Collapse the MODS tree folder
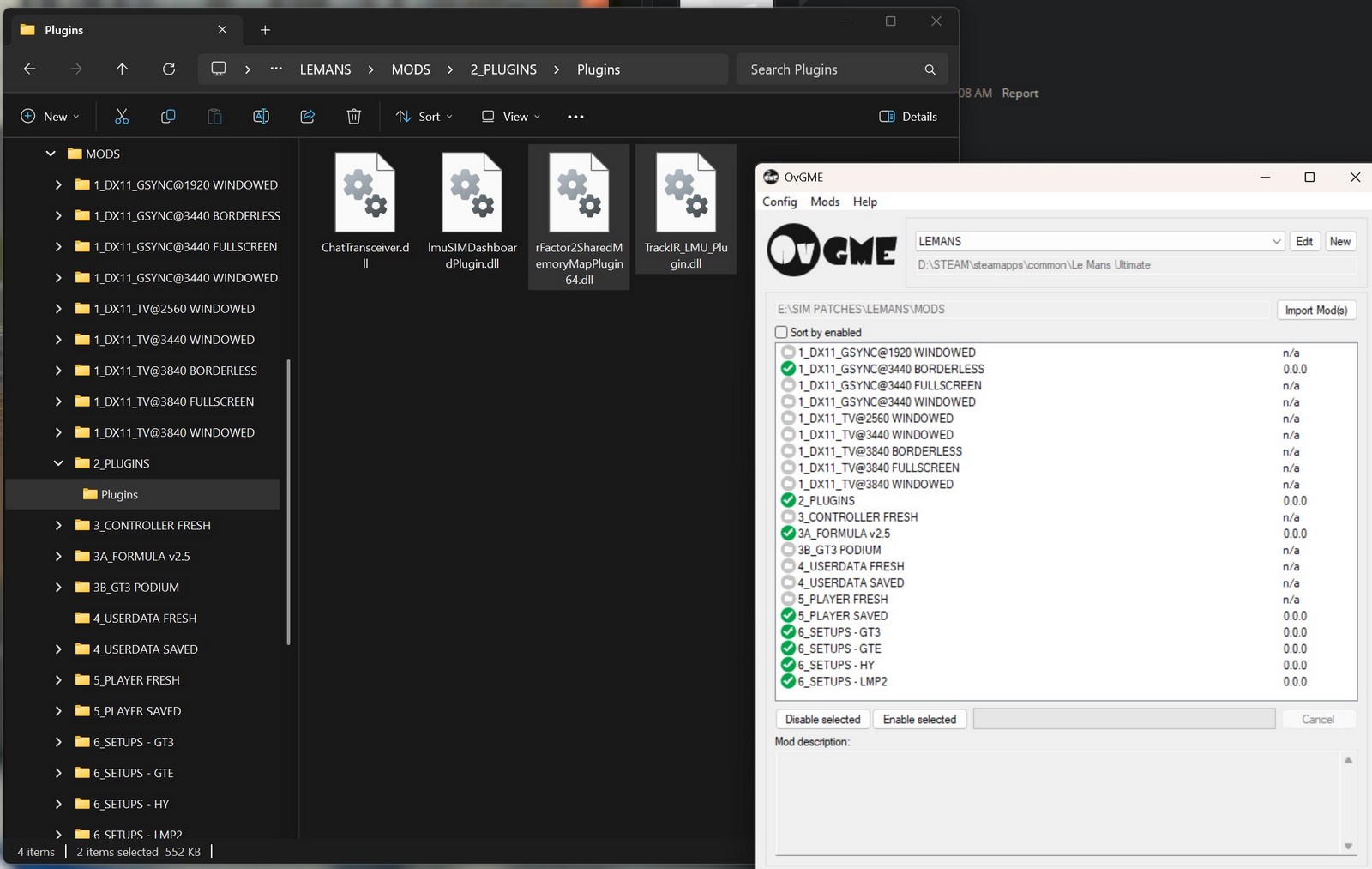 point(51,154)
